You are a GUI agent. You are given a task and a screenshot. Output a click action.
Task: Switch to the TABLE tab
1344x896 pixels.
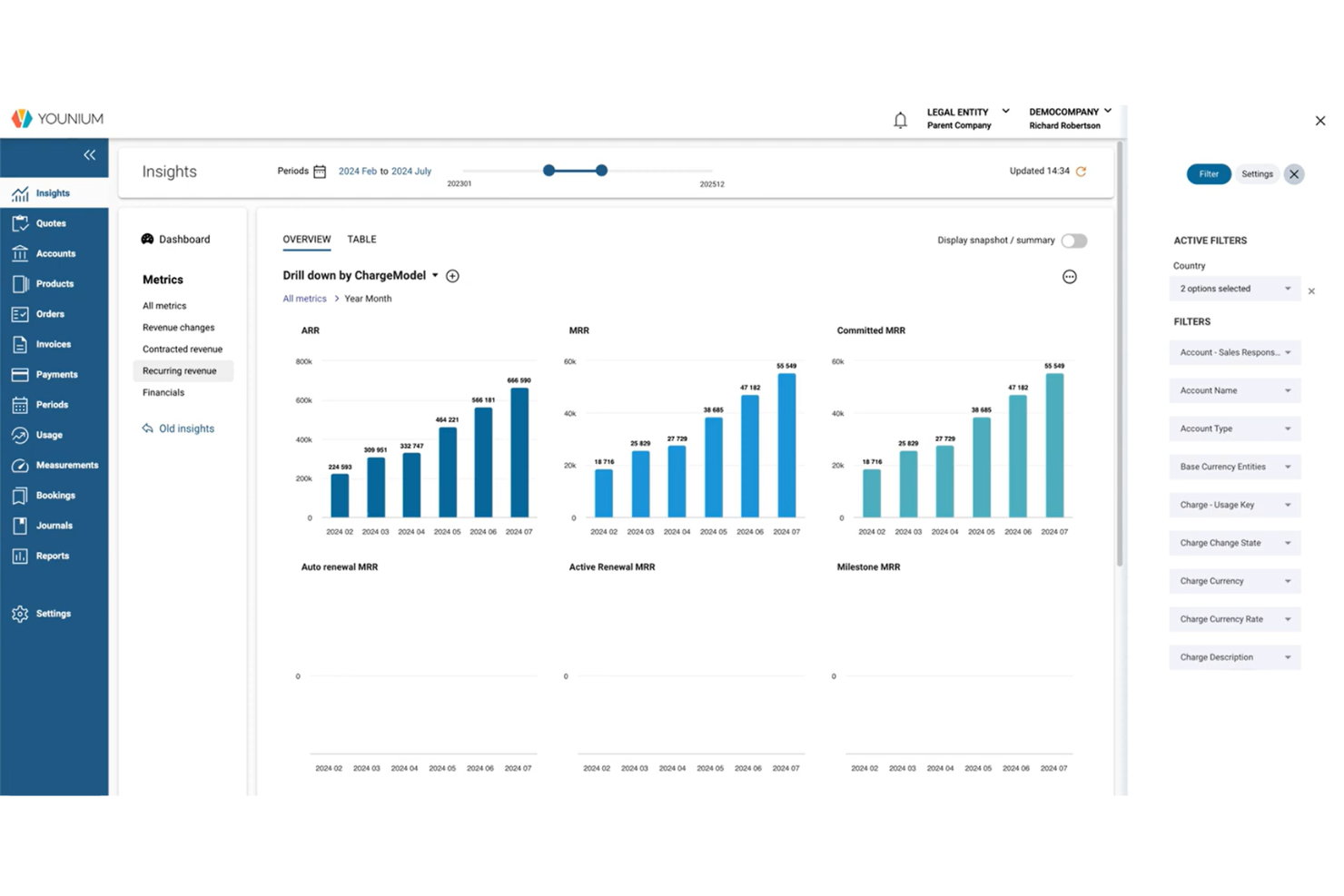361,239
